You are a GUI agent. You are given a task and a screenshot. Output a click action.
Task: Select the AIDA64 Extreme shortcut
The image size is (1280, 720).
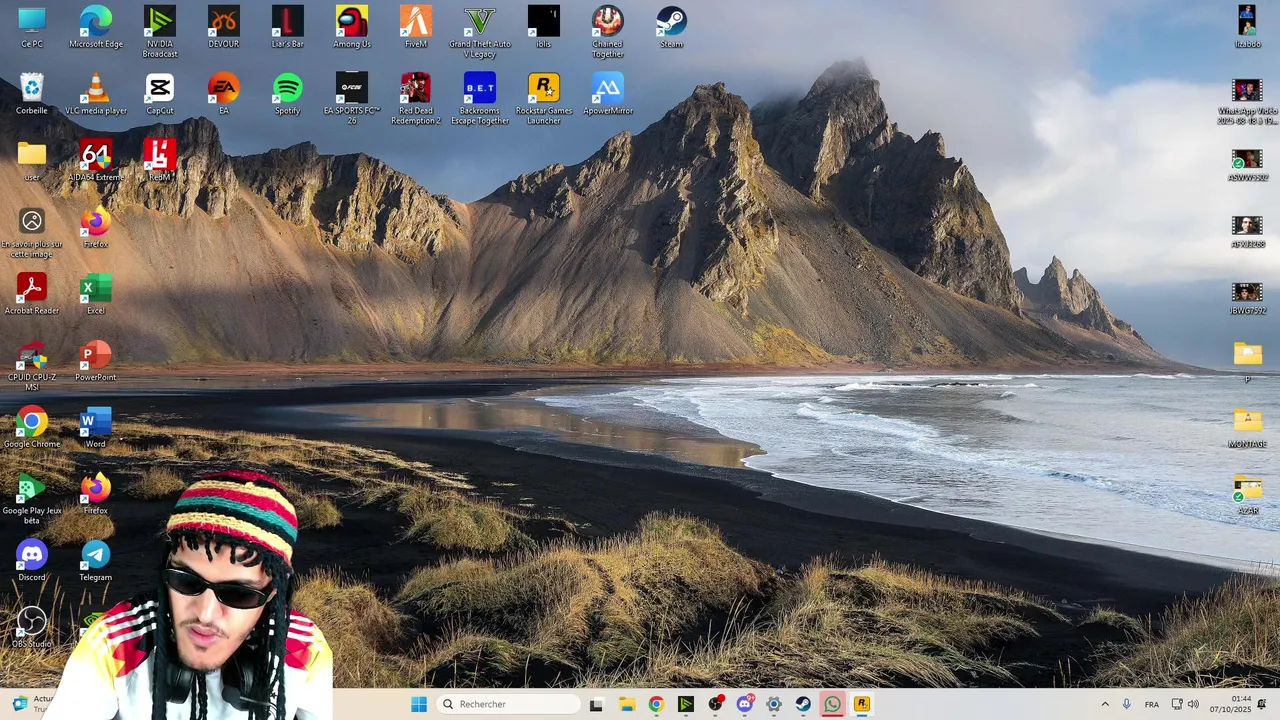tap(96, 160)
